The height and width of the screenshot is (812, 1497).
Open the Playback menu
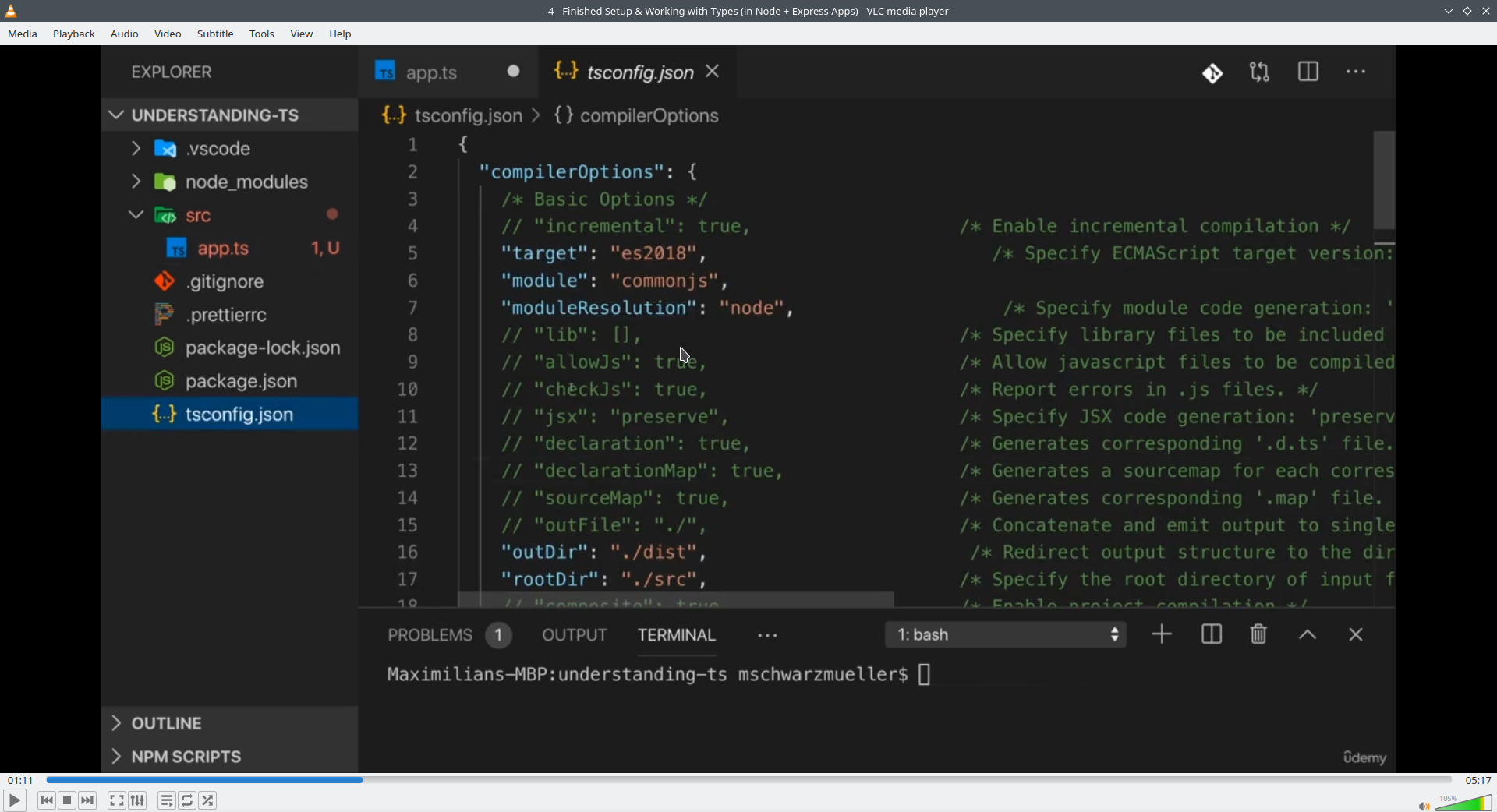pos(73,34)
